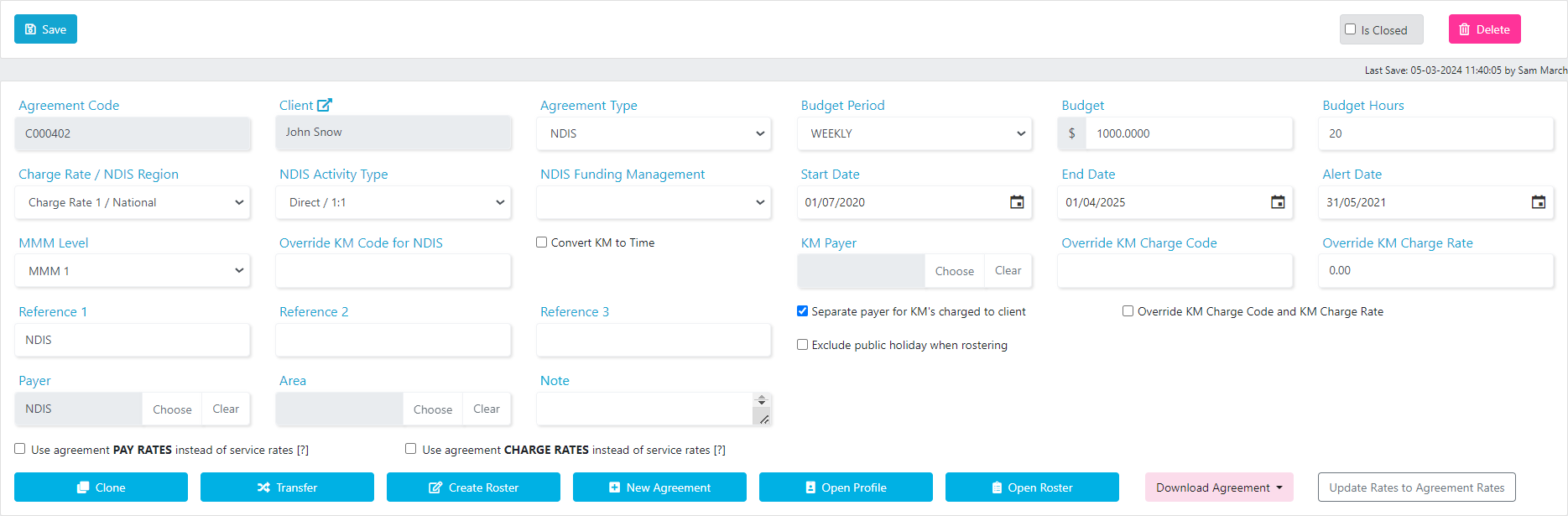The image size is (1568, 516).
Task: Click the Open Roster button
Action: pos(1032,487)
